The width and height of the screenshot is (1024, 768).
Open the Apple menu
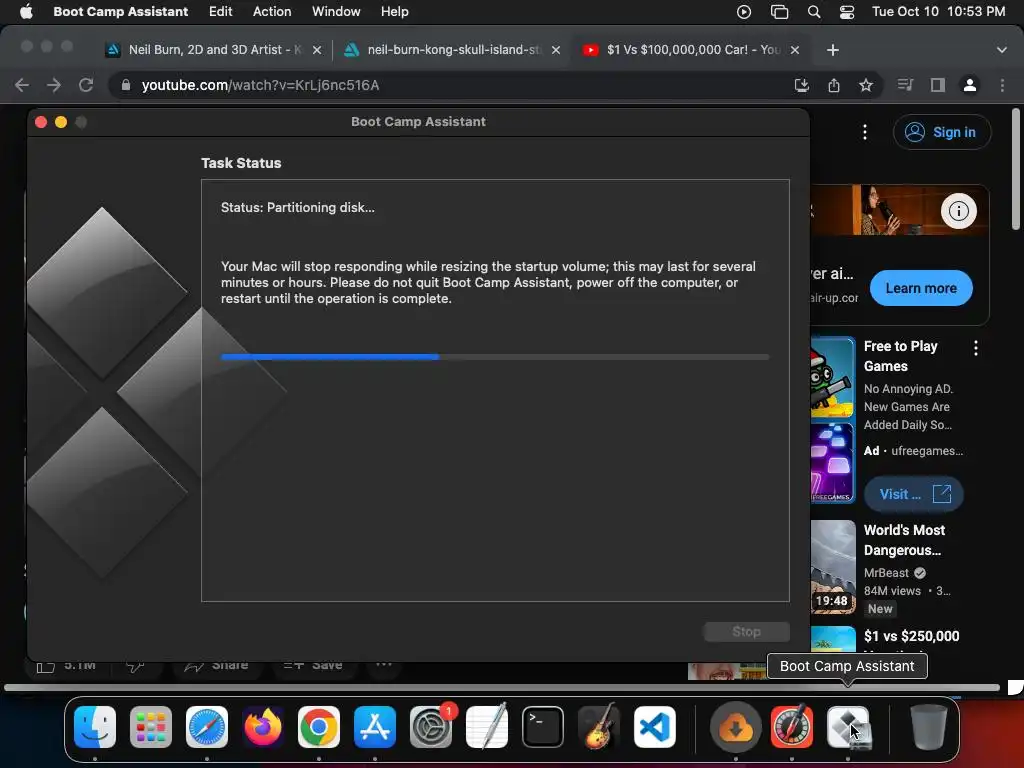26,12
